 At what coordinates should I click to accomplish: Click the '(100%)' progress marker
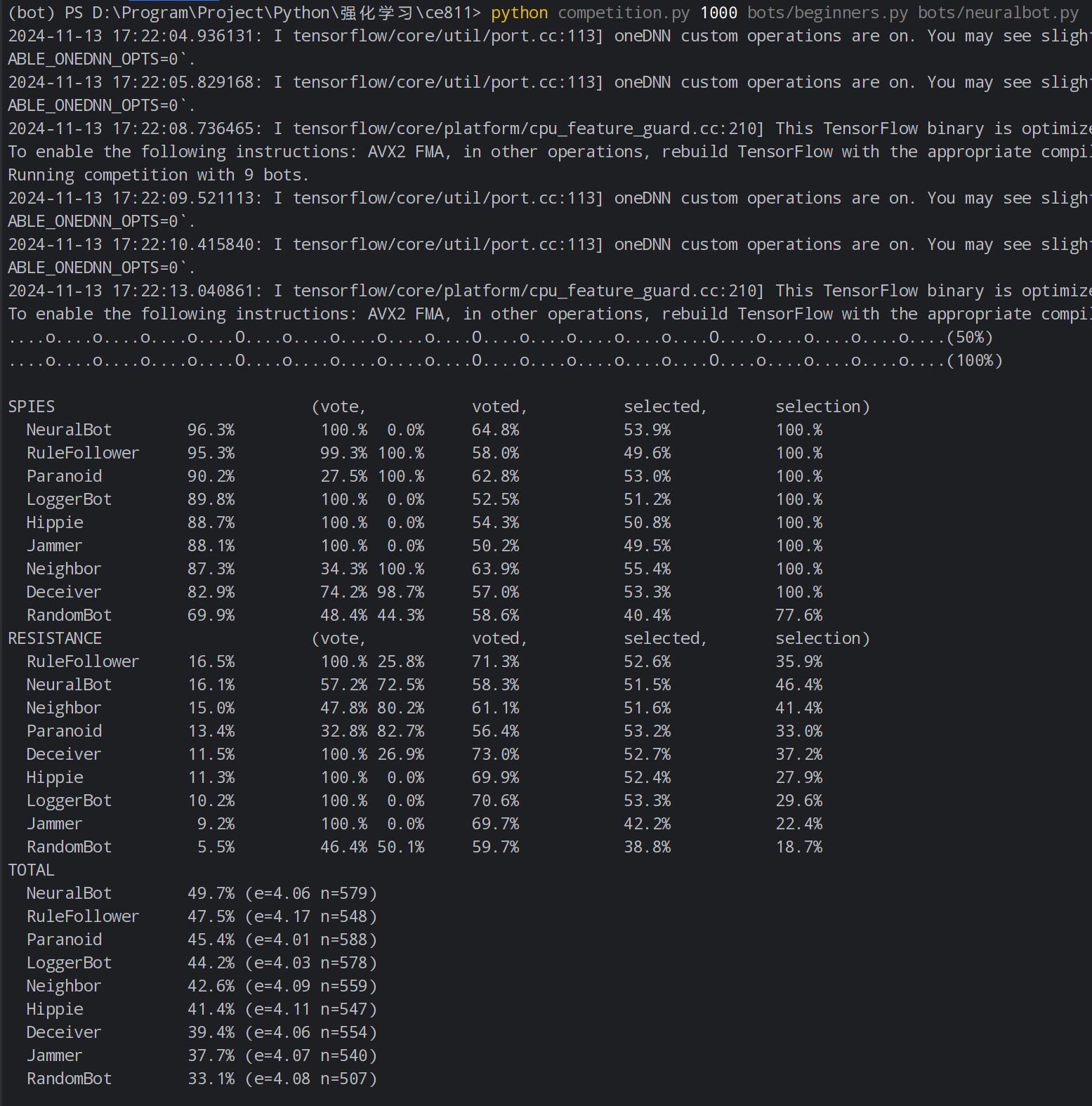pyautogui.click(x=975, y=360)
